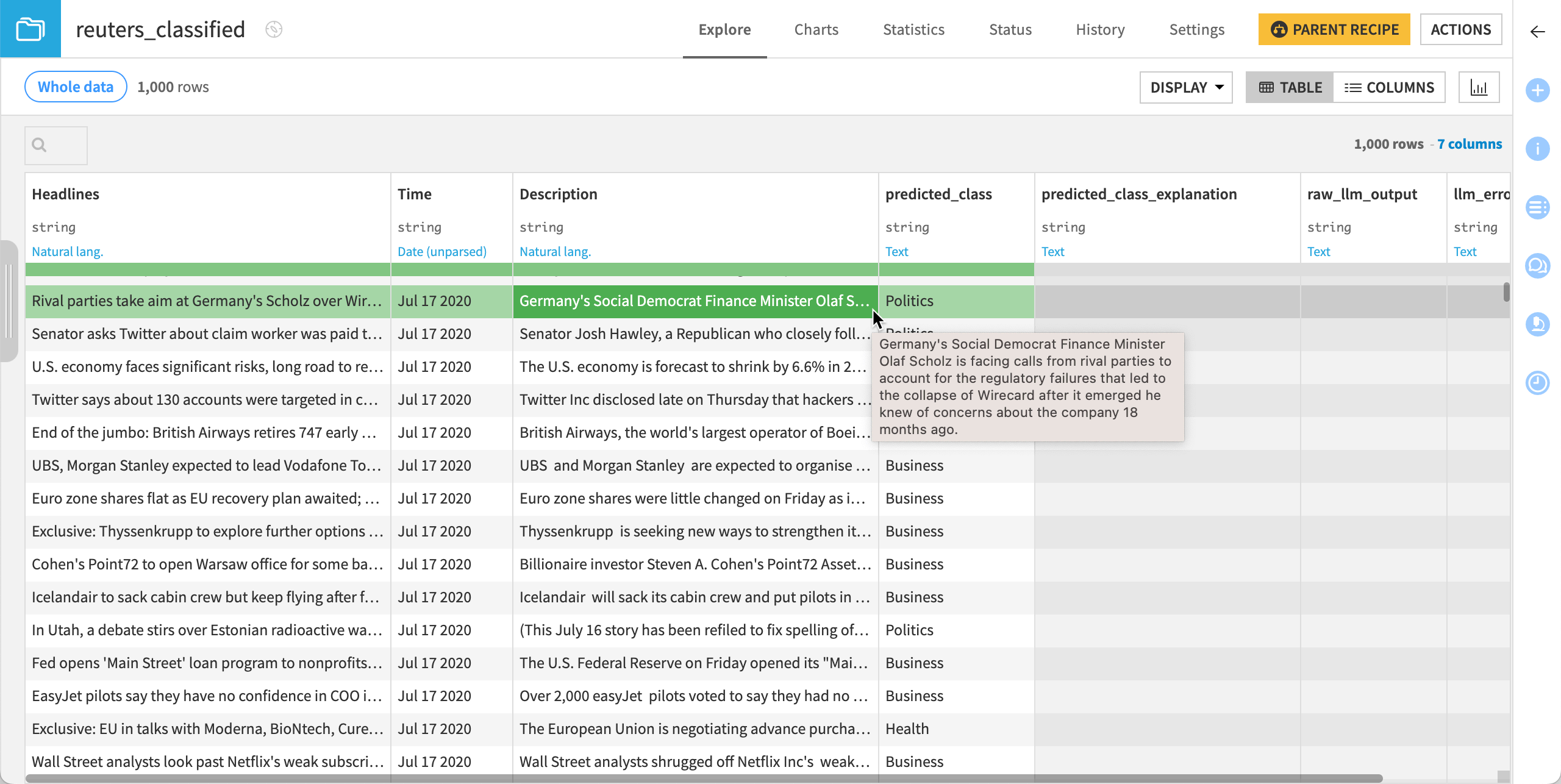Click the left panel collapse handle
Image resolution: width=1561 pixels, height=784 pixels.
(9, 301)
